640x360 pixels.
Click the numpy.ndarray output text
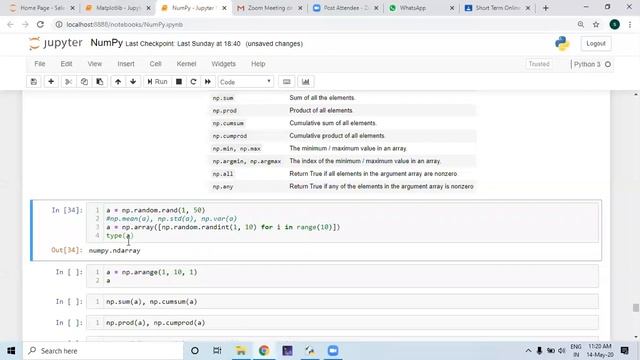(x=114, y=250)
